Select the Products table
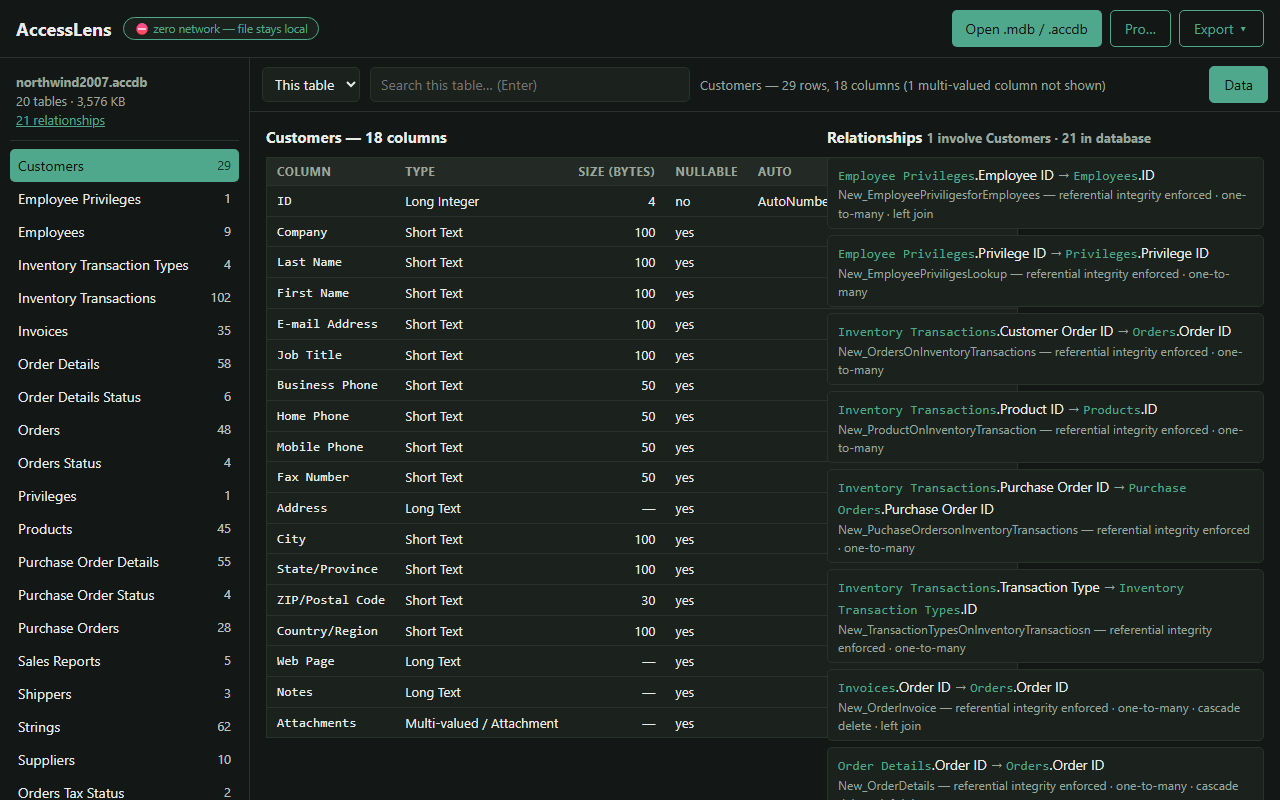The height and width of the screenshot is (800, 1280). pos(124,529)
